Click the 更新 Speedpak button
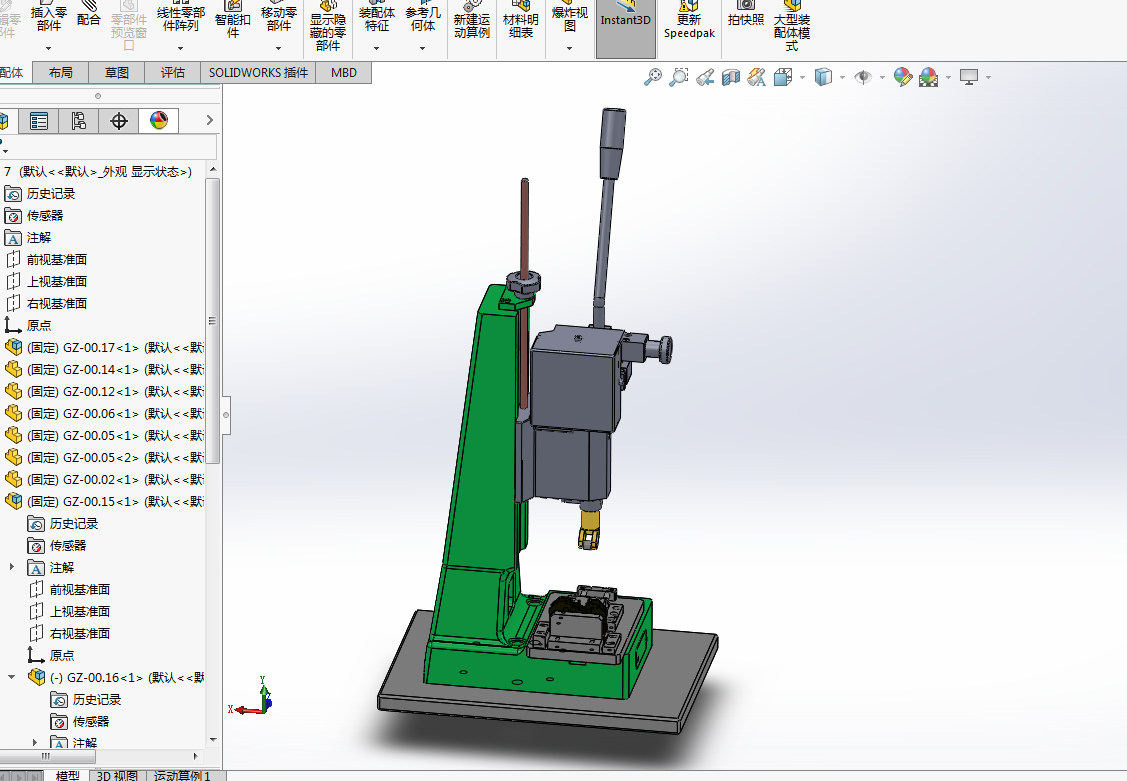Image resolution: width=1127 pixels, height=781 pixels. [x=689, y=26]
